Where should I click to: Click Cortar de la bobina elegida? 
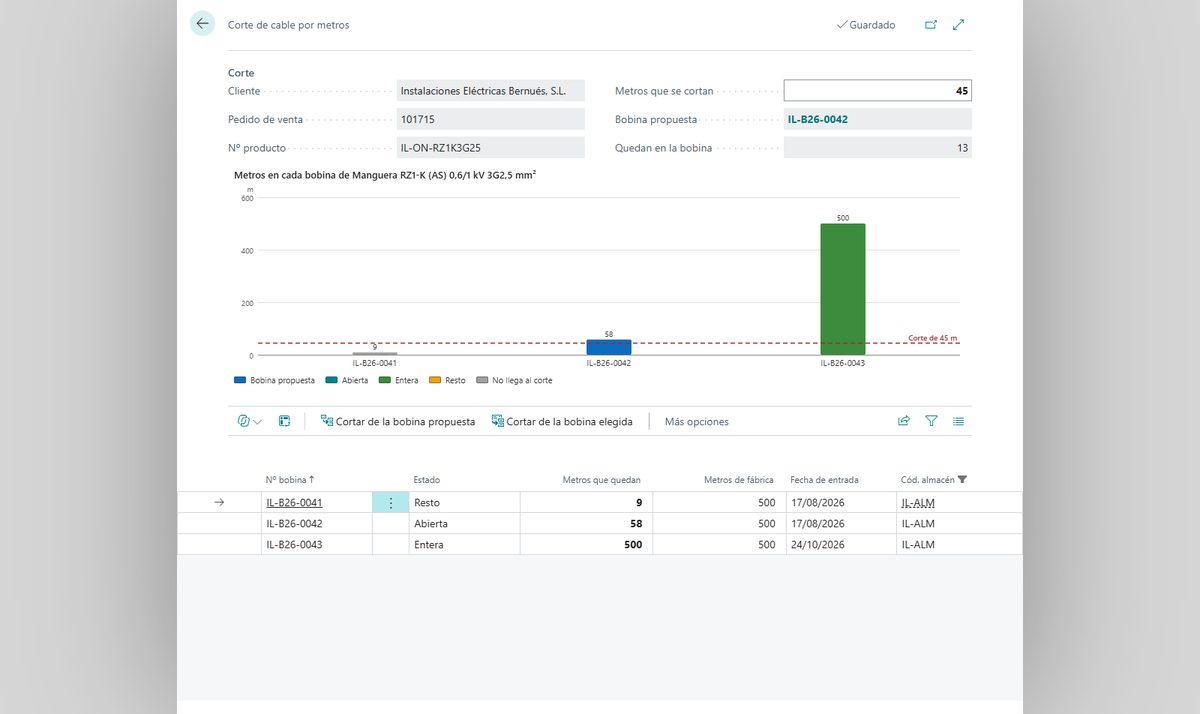[562, 422]
